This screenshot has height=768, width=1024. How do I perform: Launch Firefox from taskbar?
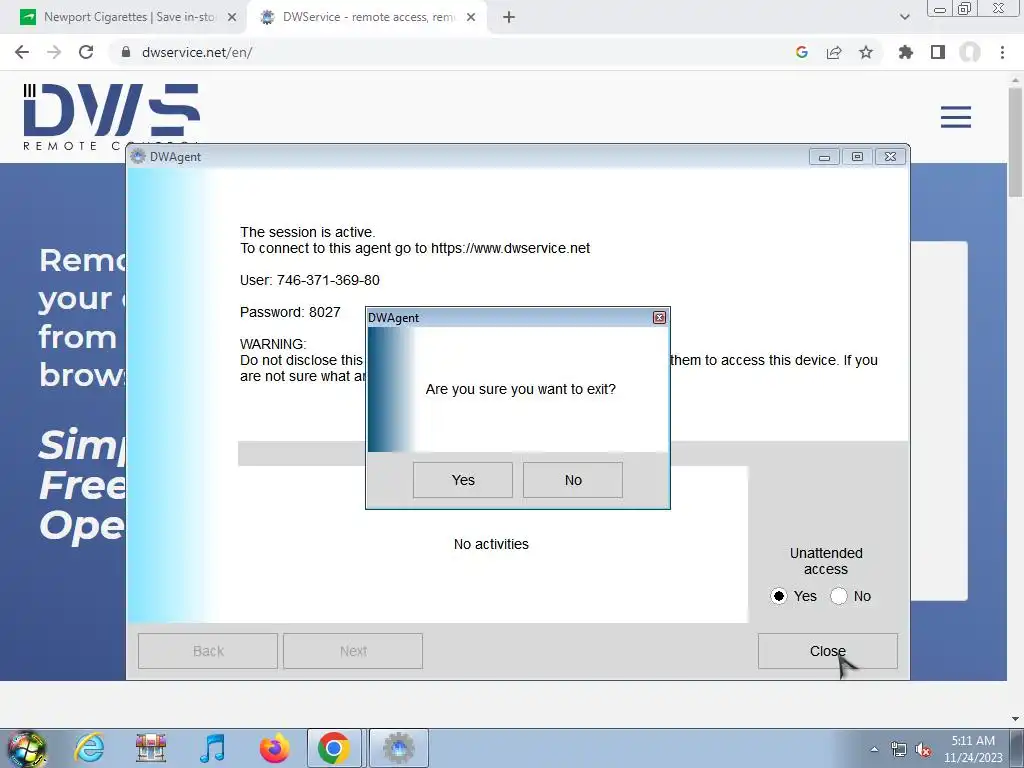[x=275, y=748]
